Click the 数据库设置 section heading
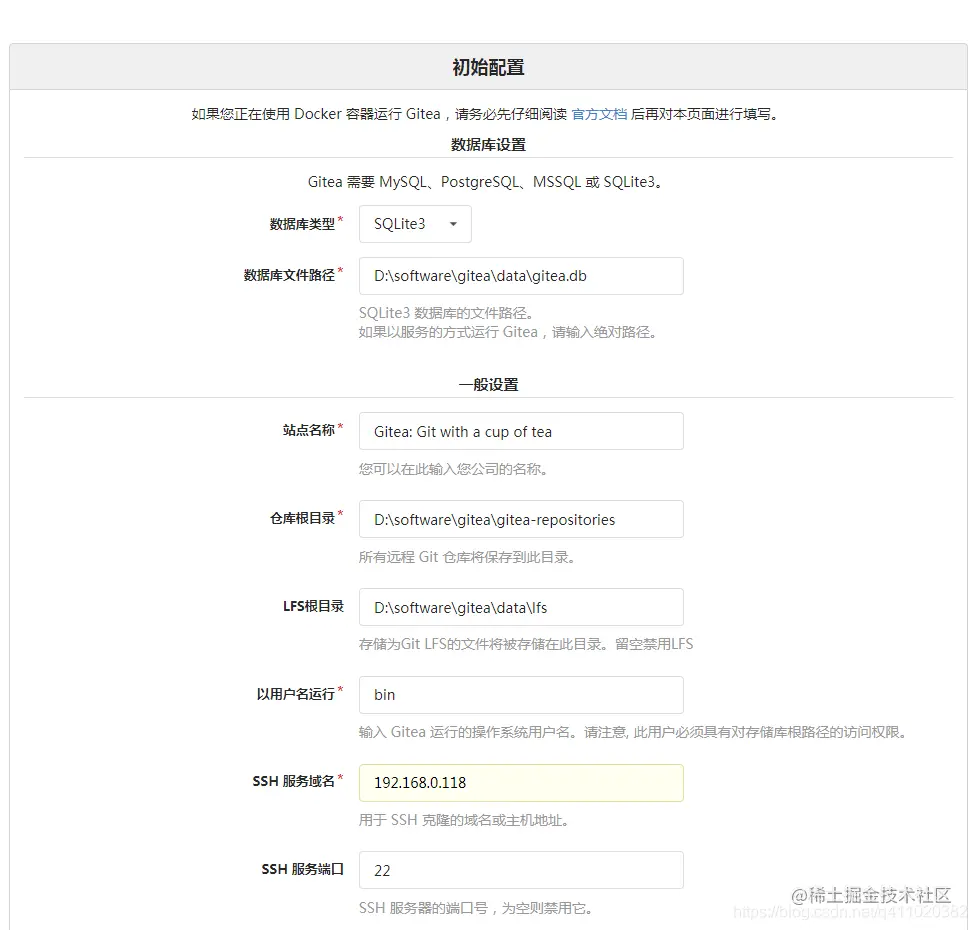This screenshot has width=977, height=930. (488, 145)
